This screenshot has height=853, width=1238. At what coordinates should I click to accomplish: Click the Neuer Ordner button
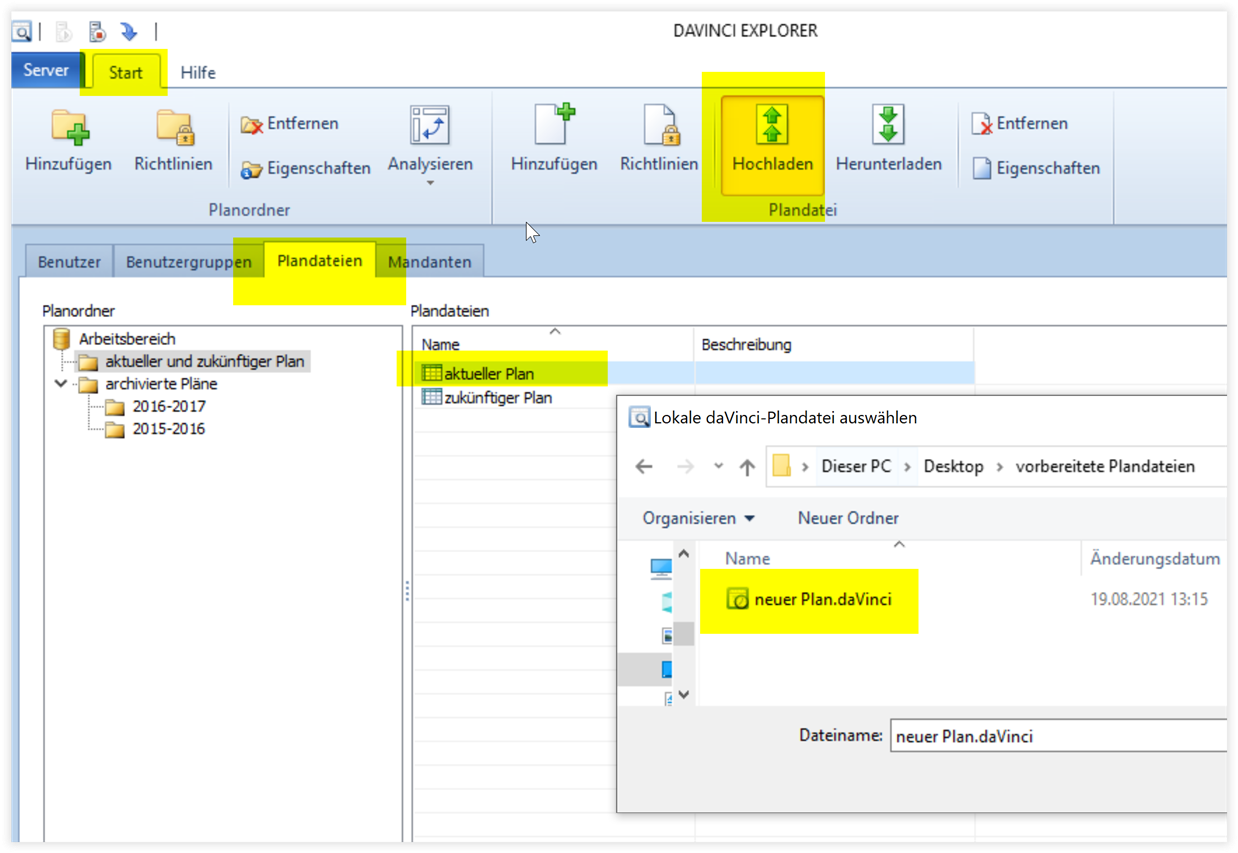(x=848, y=518)
